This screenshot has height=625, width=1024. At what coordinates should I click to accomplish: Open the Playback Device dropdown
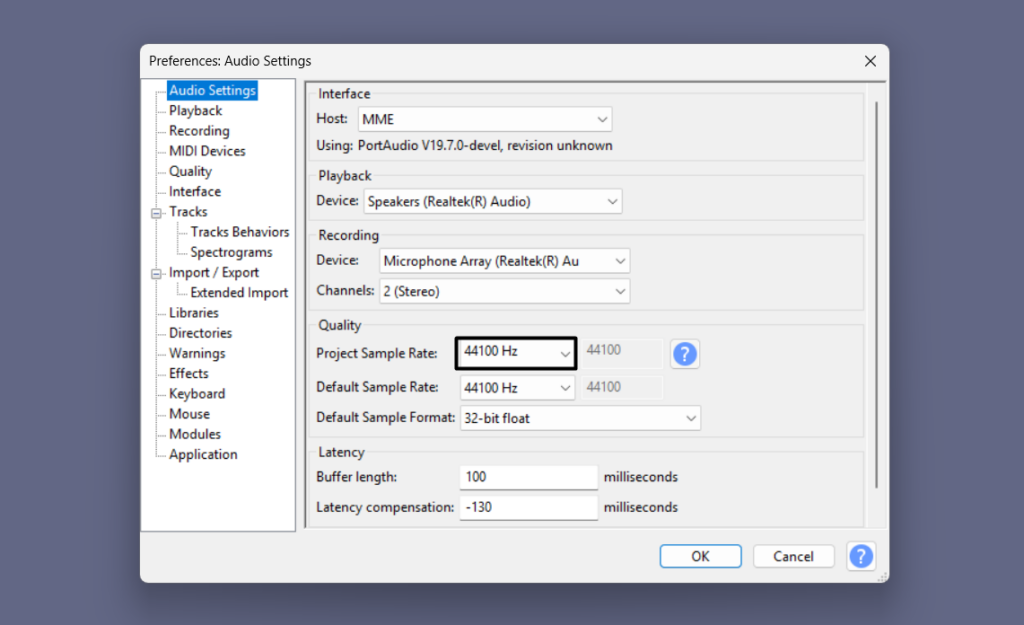pyautogui.click(x=493, y=202)
